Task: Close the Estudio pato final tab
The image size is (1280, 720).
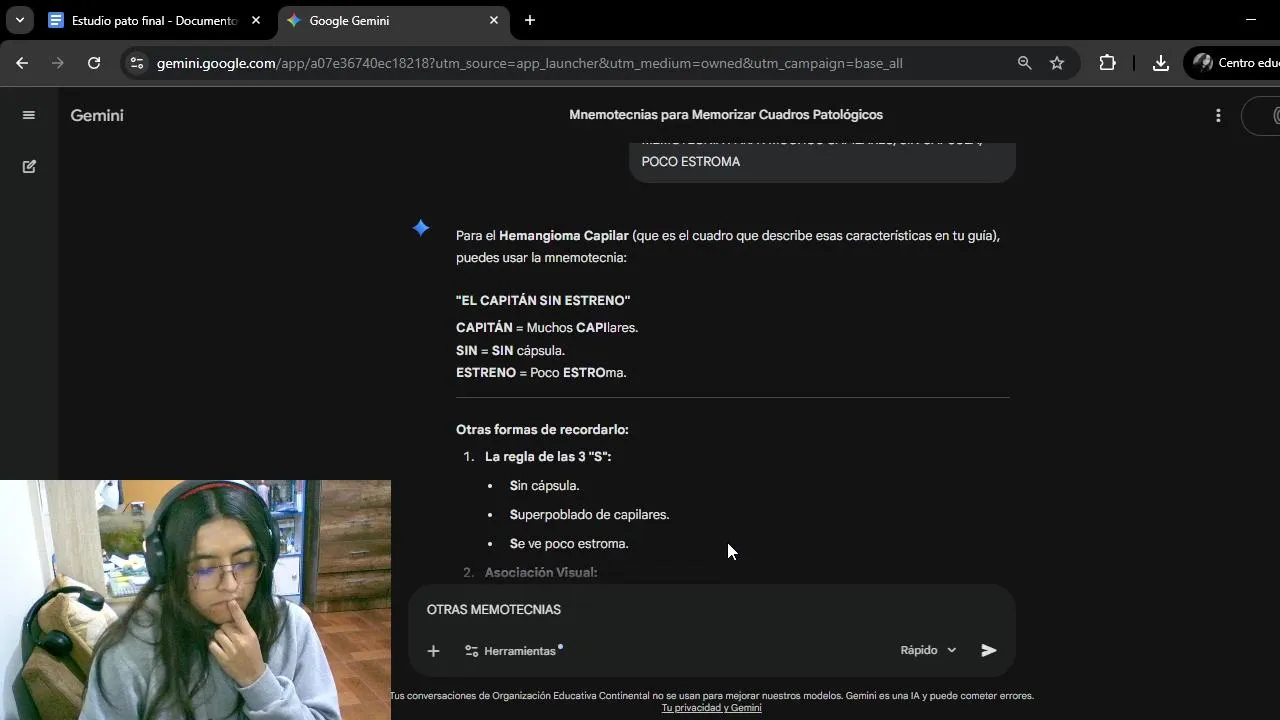Action: (x=256, y=20)
